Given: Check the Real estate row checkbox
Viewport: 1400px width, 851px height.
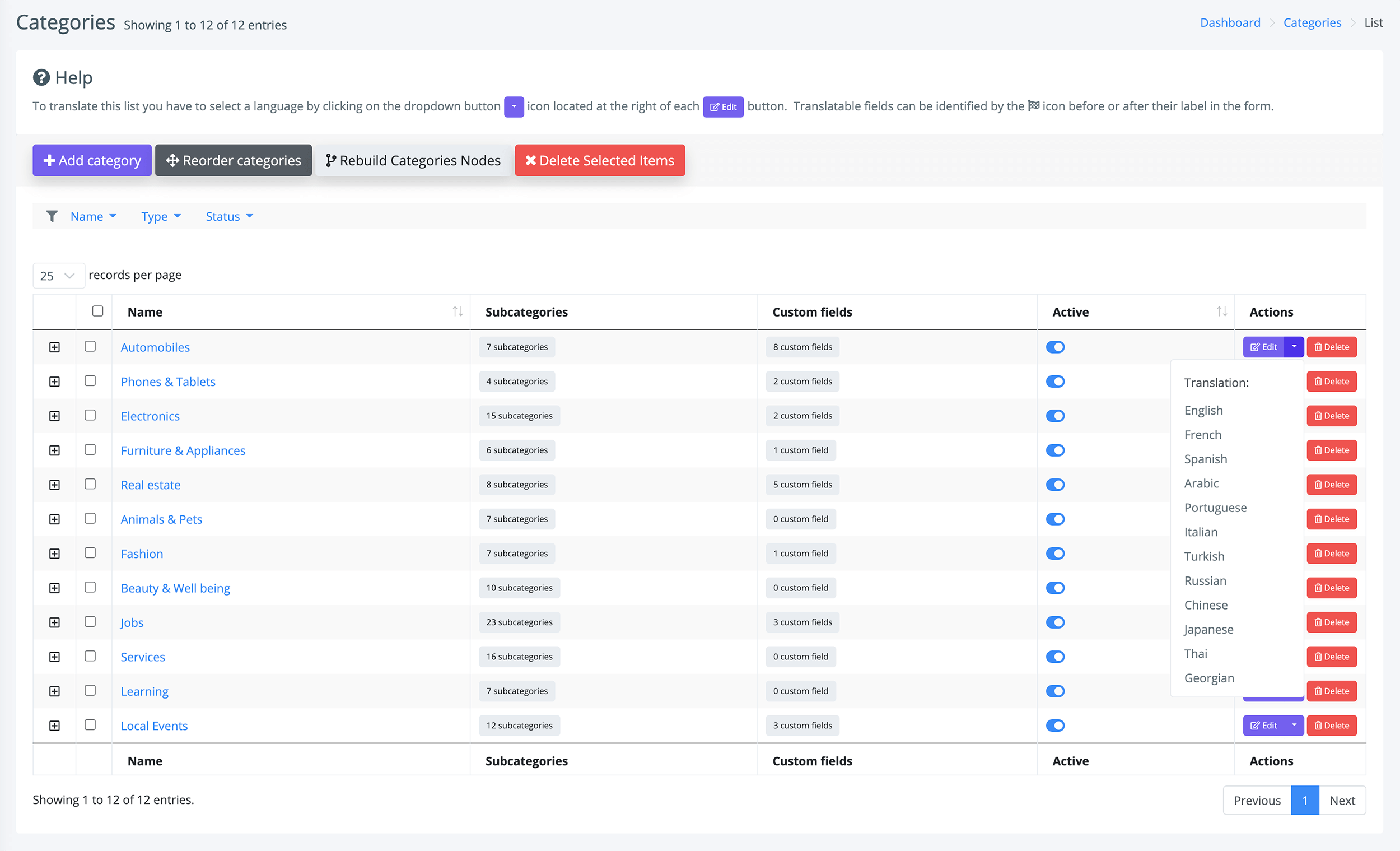Looking at the screenshot, I should pos(90,484).
